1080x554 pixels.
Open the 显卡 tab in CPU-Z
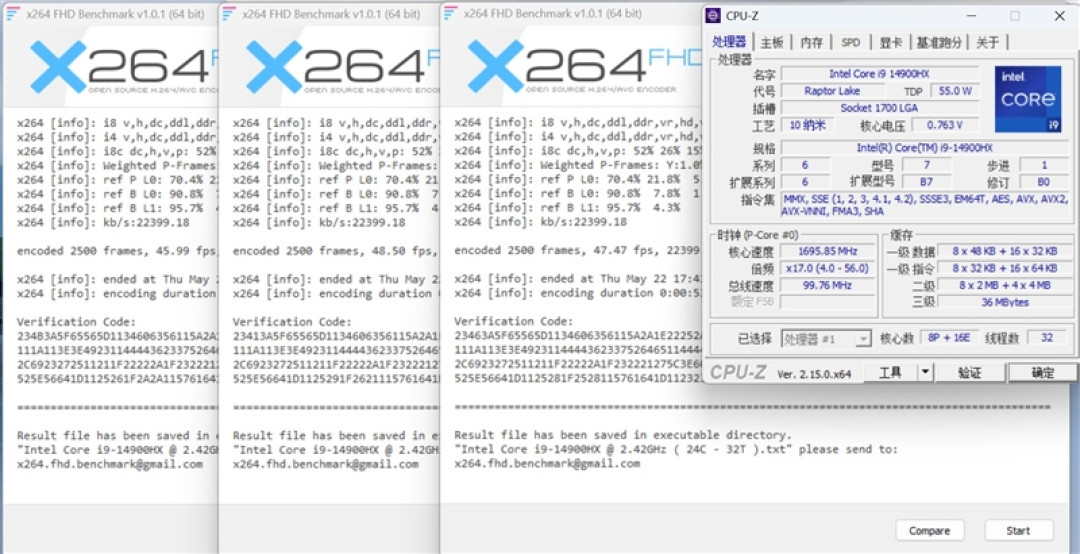click(891, 43)
